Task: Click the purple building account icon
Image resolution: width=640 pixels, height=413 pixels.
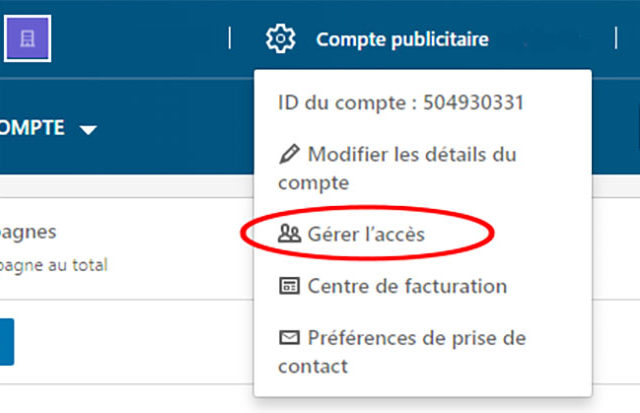Action: coord(27,39)
